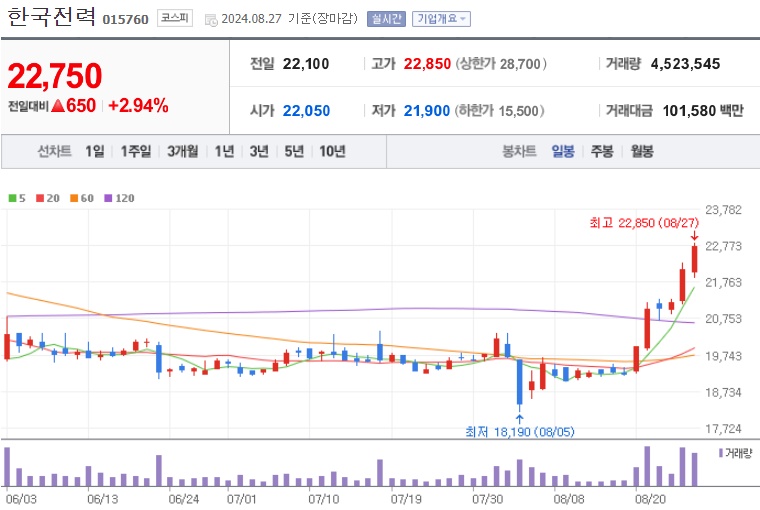The image size is (760, 510).
Task: Open the 기업개요 dropdown
Action: tap(441, 19)
